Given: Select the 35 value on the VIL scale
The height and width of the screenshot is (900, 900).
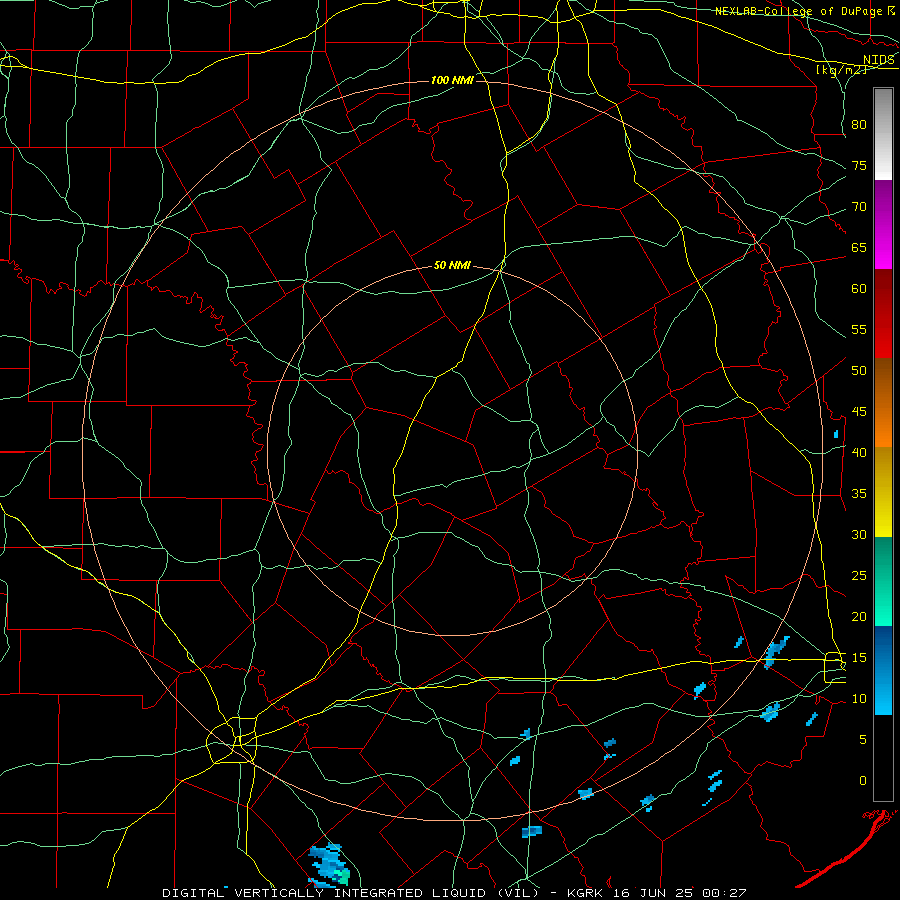Looking at the screenshot, I should (x=859, y=494).
